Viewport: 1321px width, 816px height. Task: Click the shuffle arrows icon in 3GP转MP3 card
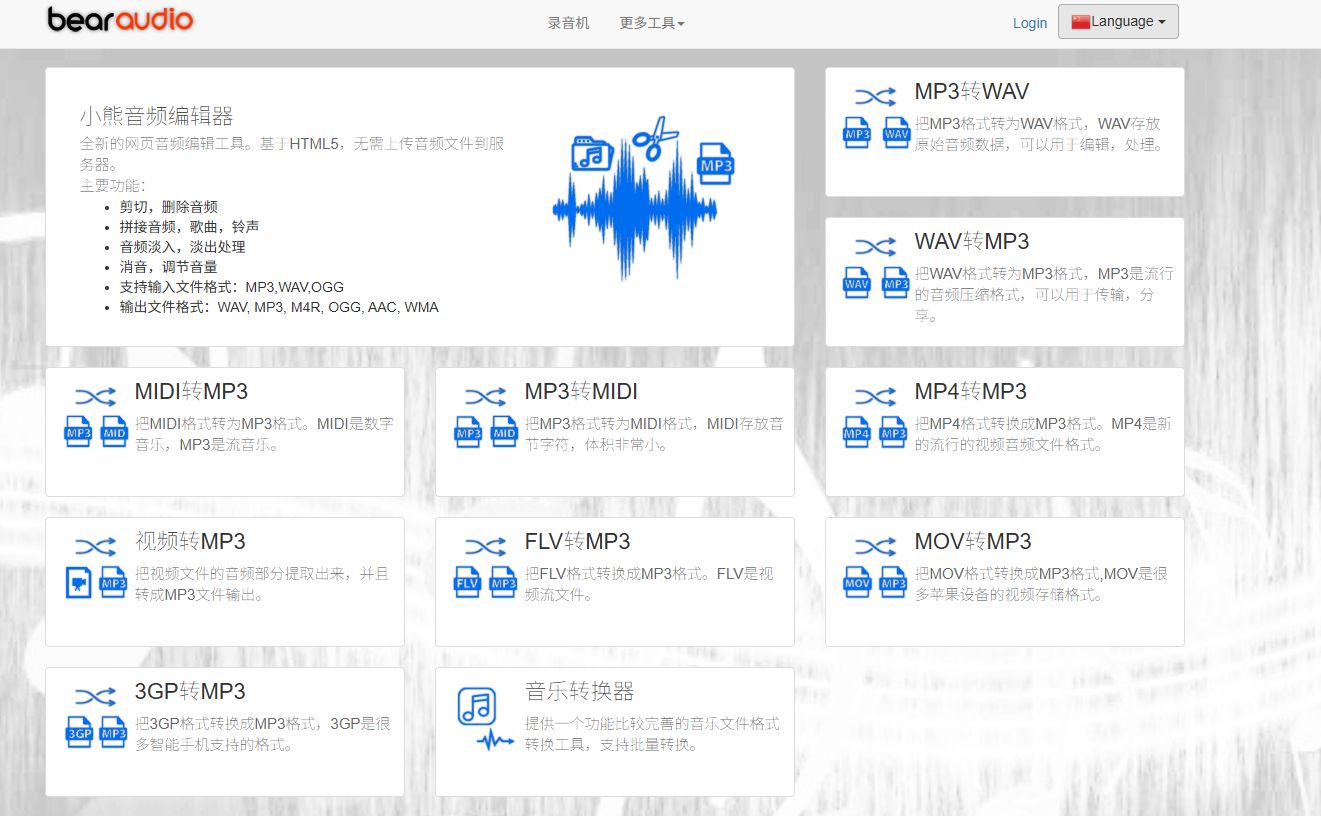pos(96,697)
